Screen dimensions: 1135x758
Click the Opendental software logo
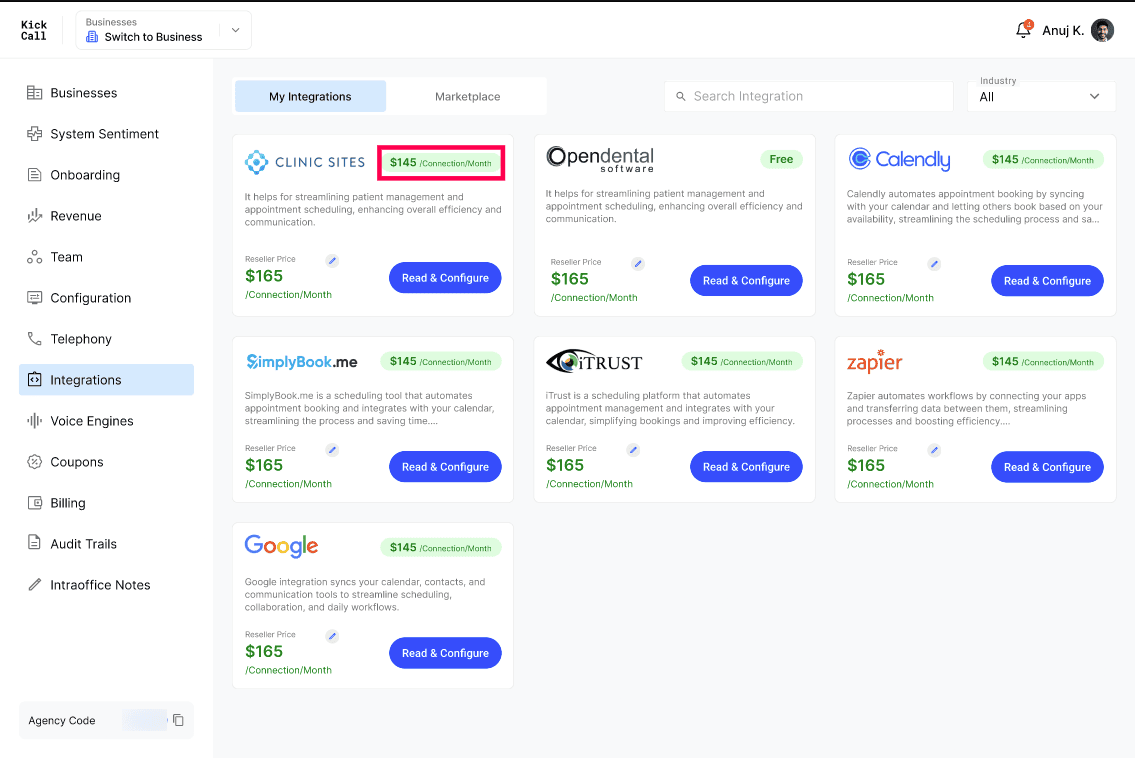[600, 159]
